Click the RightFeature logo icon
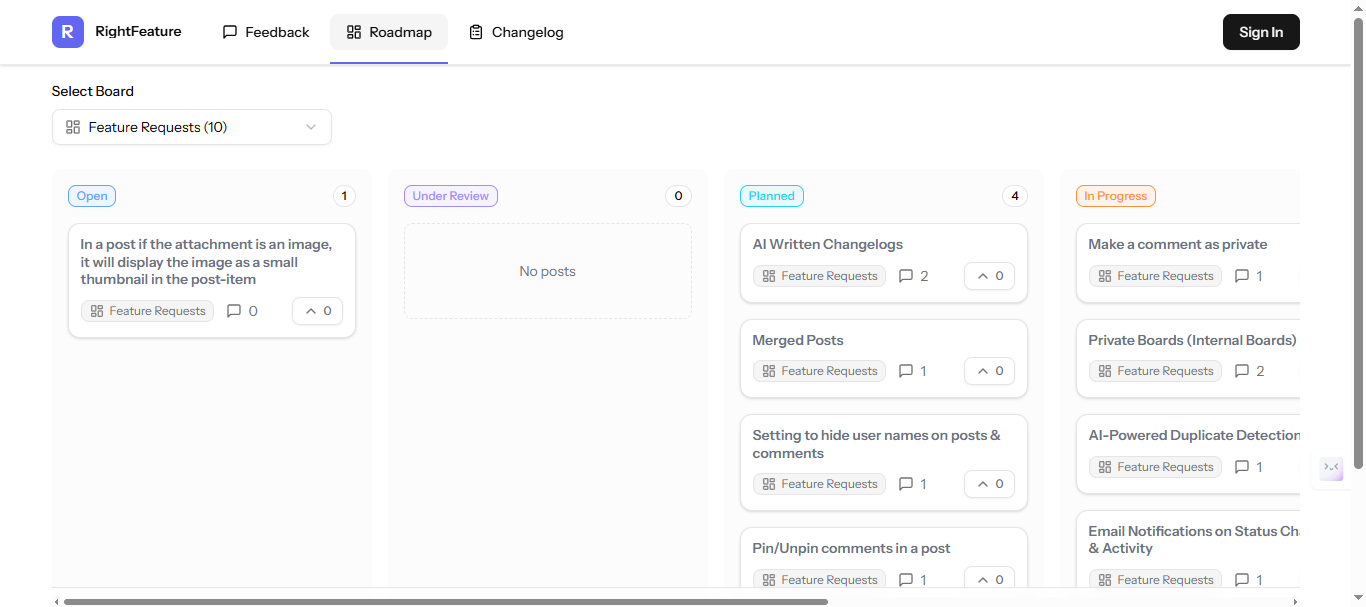 [x=67, y=32]
